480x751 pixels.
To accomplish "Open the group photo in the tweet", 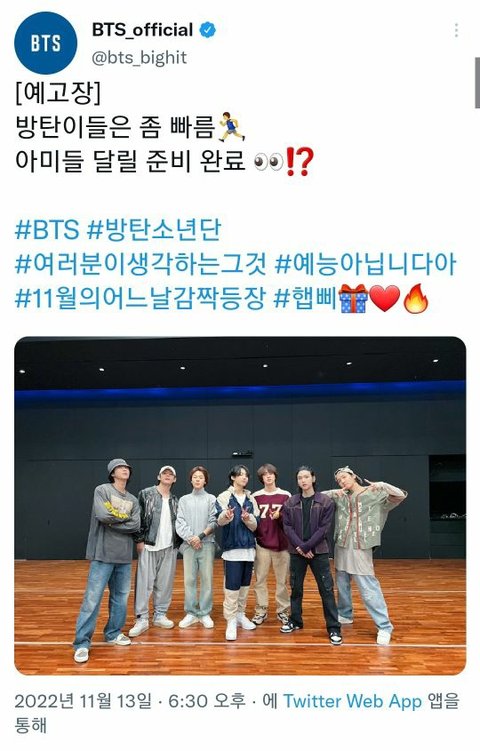I will click(240, 506).
